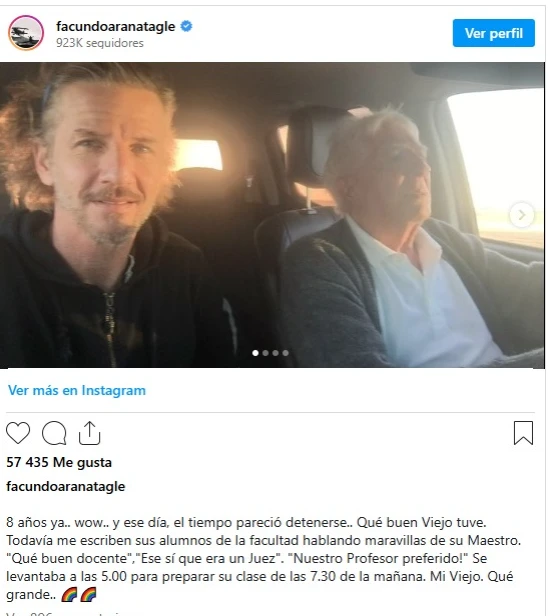This screenshot has height=616, width=548.
Task: Open the car selfie photo
Action: click(272, 215)
